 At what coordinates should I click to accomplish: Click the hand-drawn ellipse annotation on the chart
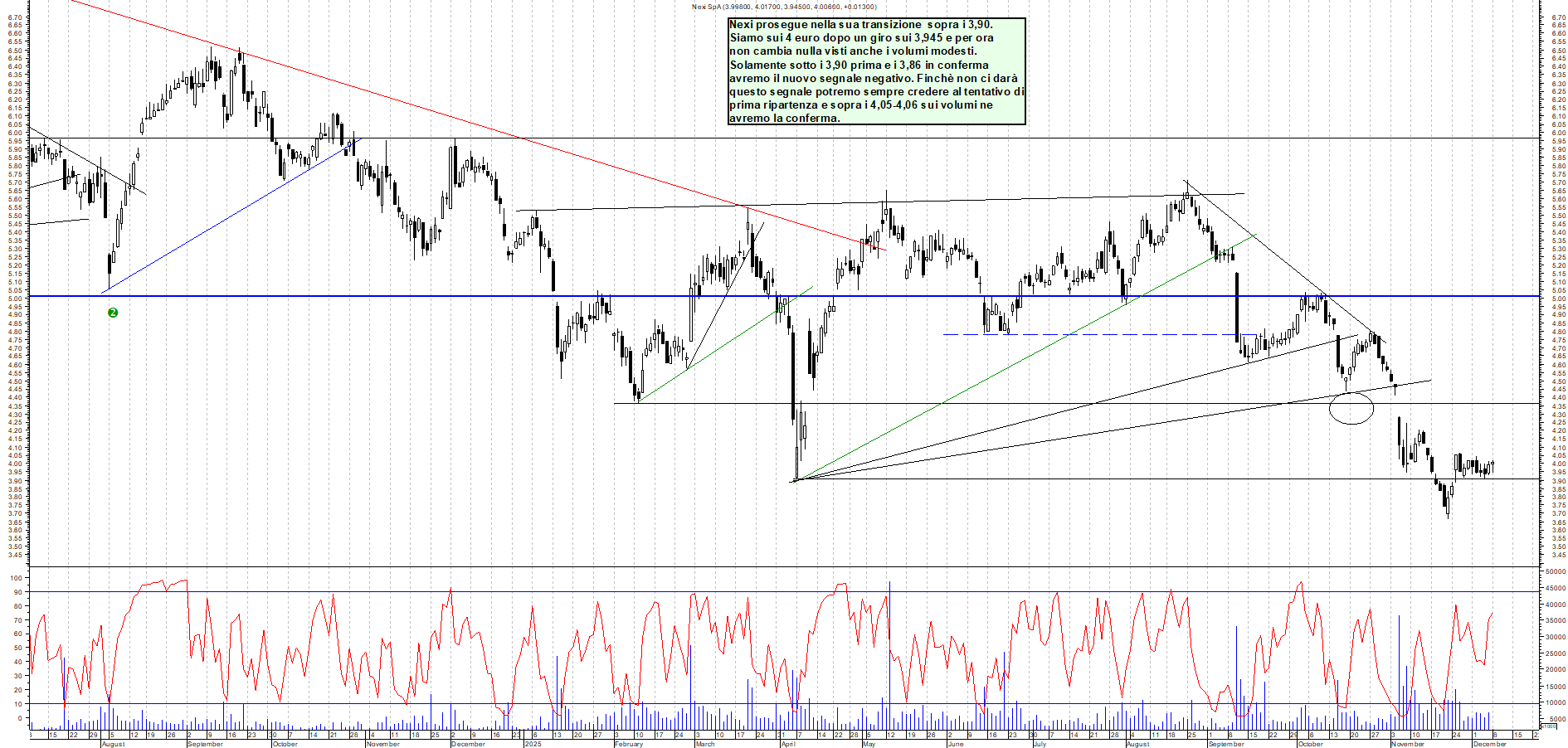pos(1351,407)
